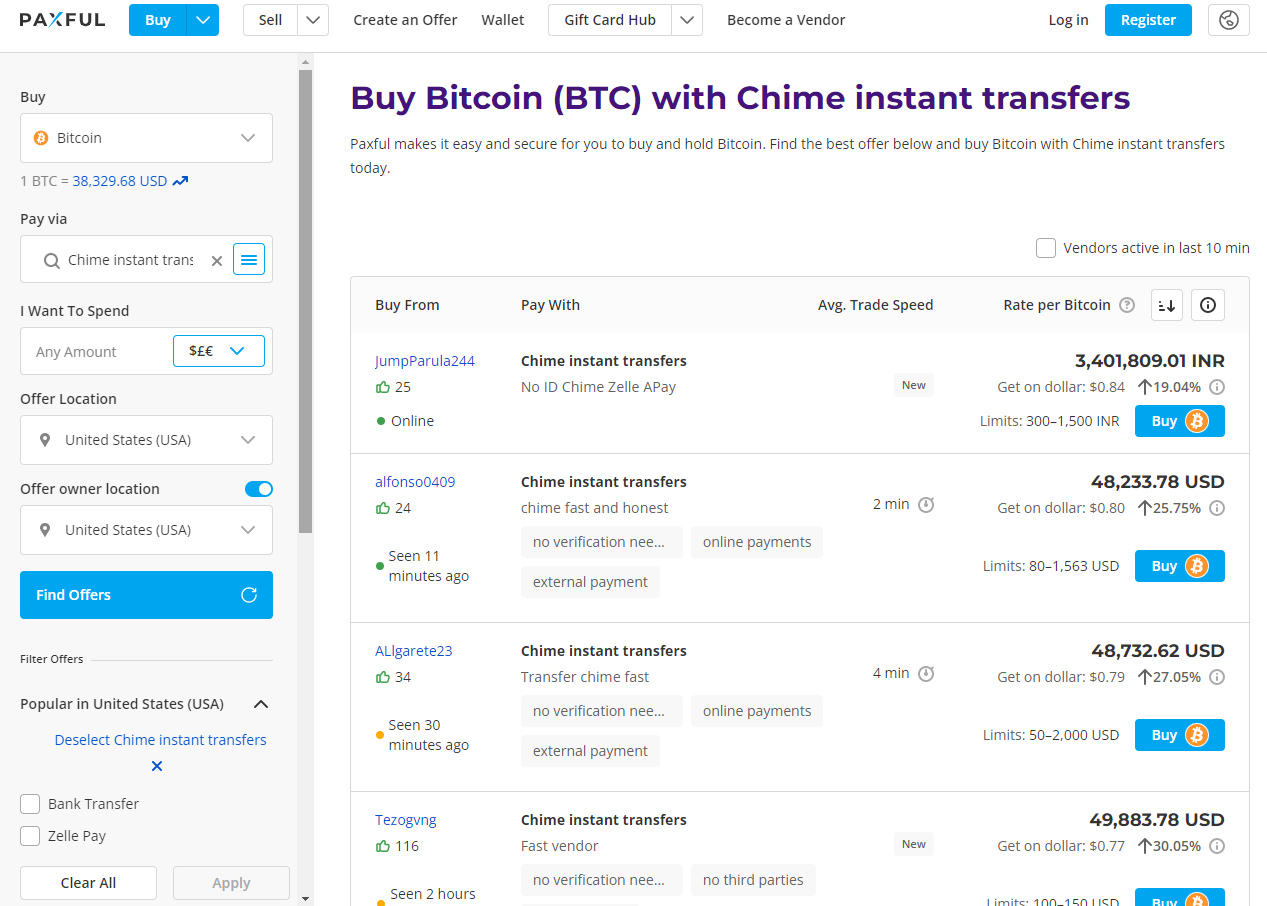Open vendor profile ALlgarete23
Screen dimensions: 1267x906
coord(414,651)
